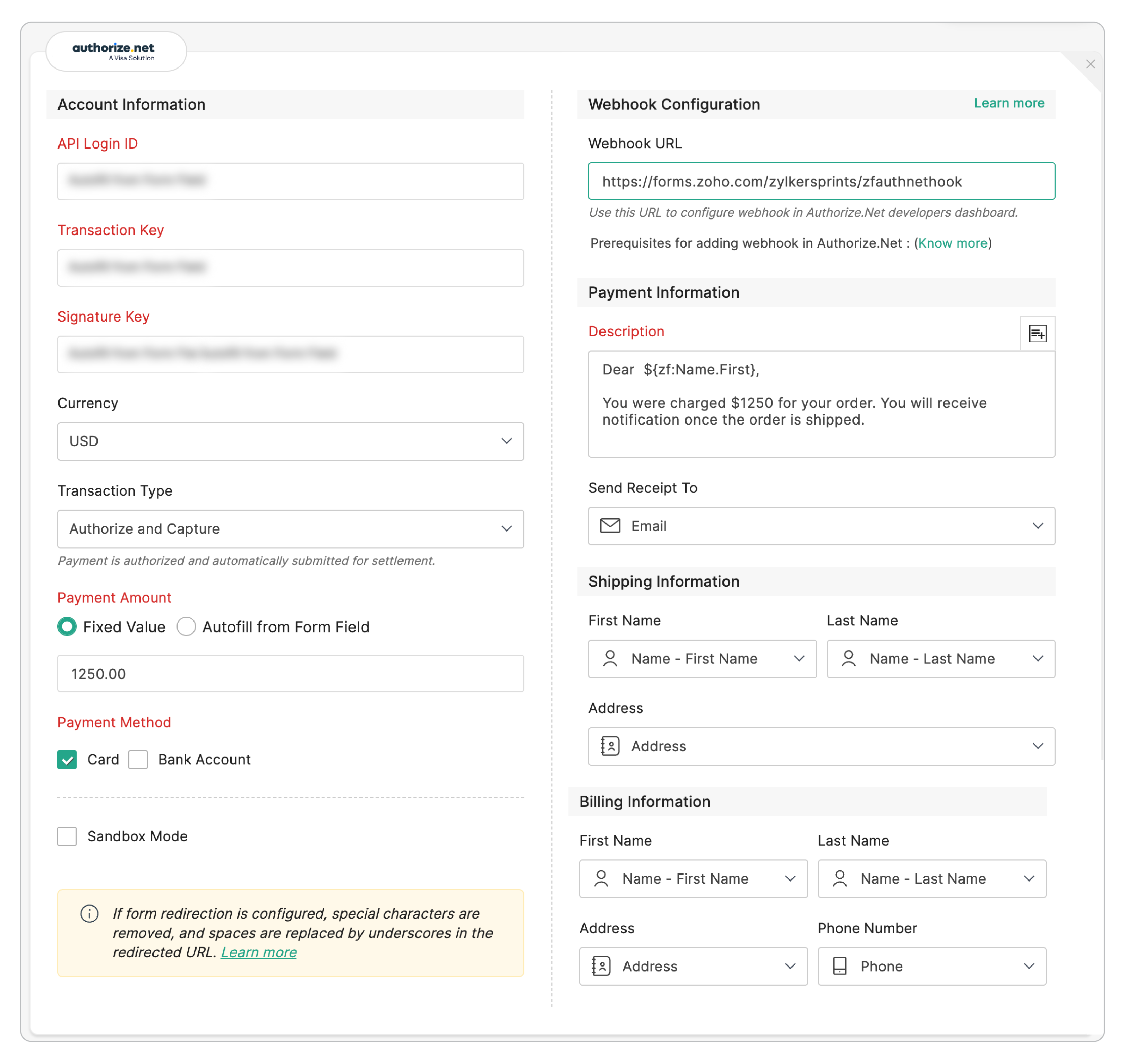This screenshot has height=1064, width=1125.
Task: Click the authorize.net logo tab
Action: coord(116,51)
